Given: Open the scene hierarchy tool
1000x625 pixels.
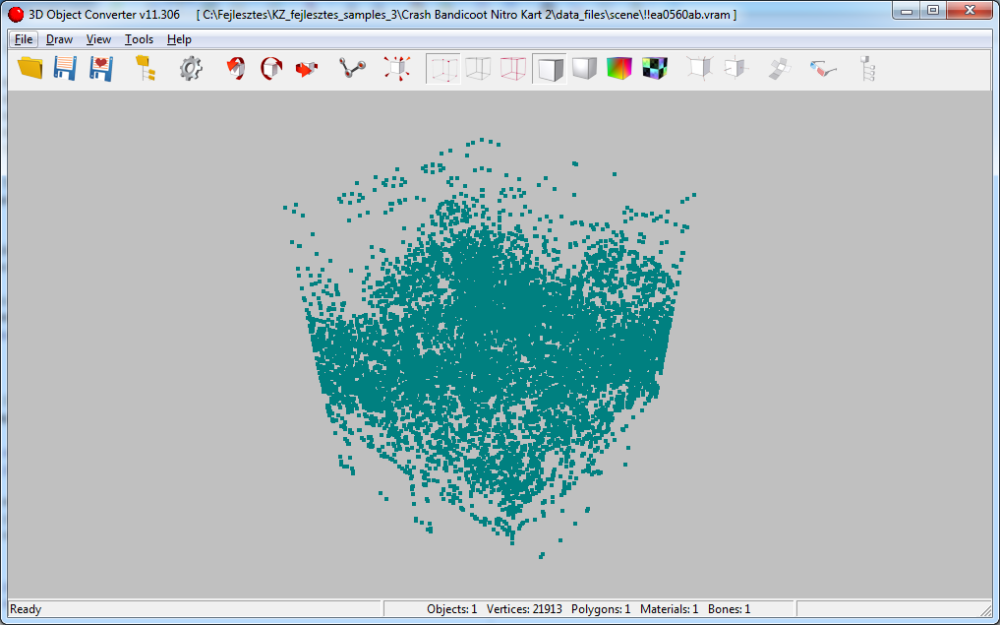Looking at the screenshot, I should [x=144, y=68].
